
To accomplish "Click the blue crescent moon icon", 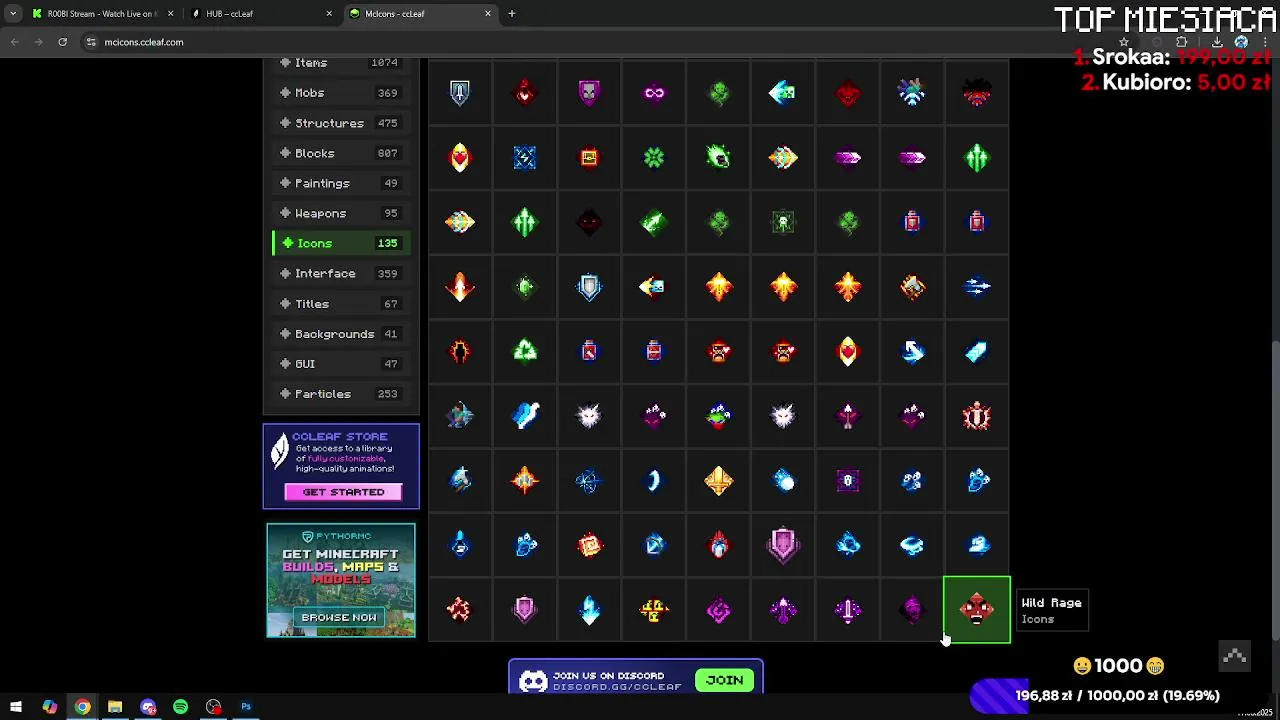I will (654, 481).
